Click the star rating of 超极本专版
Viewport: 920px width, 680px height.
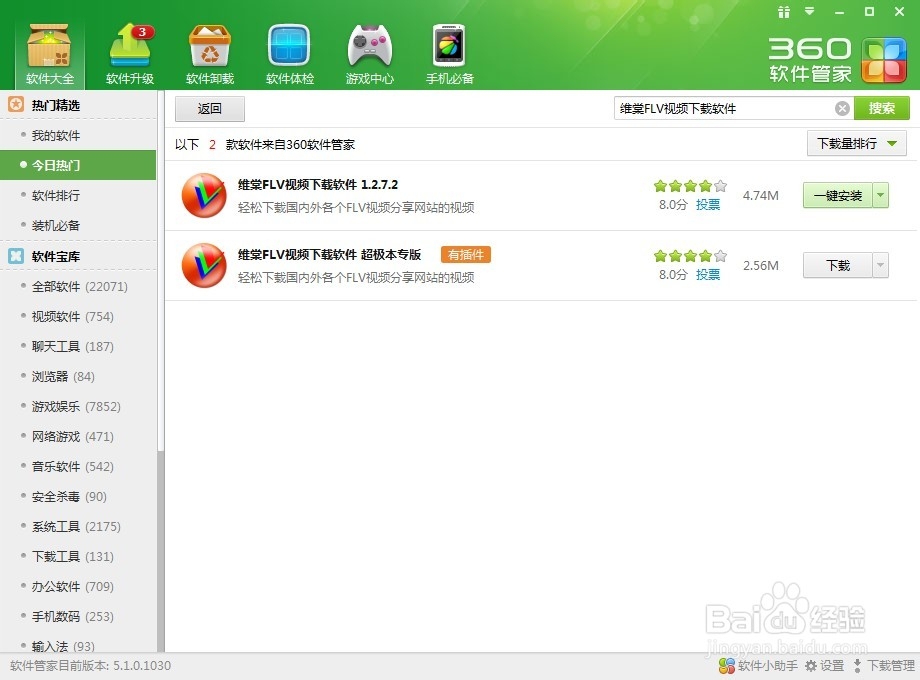pos(691,256)
